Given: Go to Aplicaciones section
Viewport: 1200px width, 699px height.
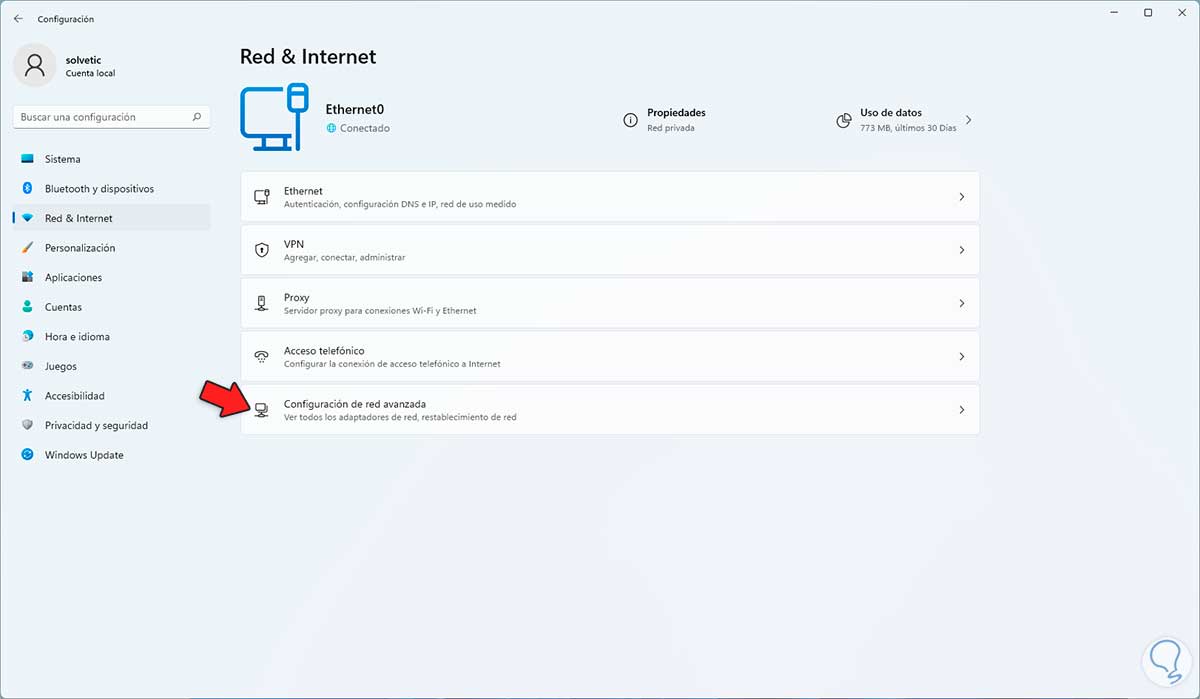Looking at the screenshot, I should [112, 277].
